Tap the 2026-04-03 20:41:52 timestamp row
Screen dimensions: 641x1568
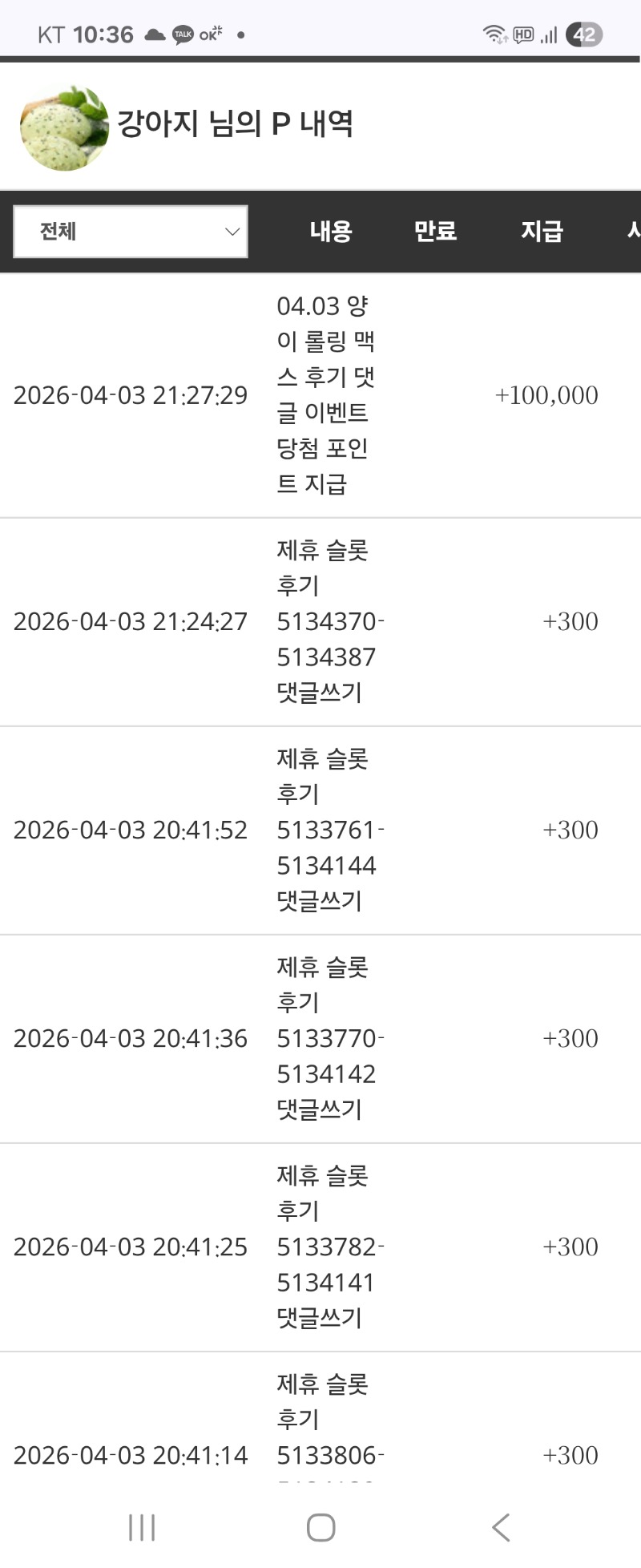(131, 830)
